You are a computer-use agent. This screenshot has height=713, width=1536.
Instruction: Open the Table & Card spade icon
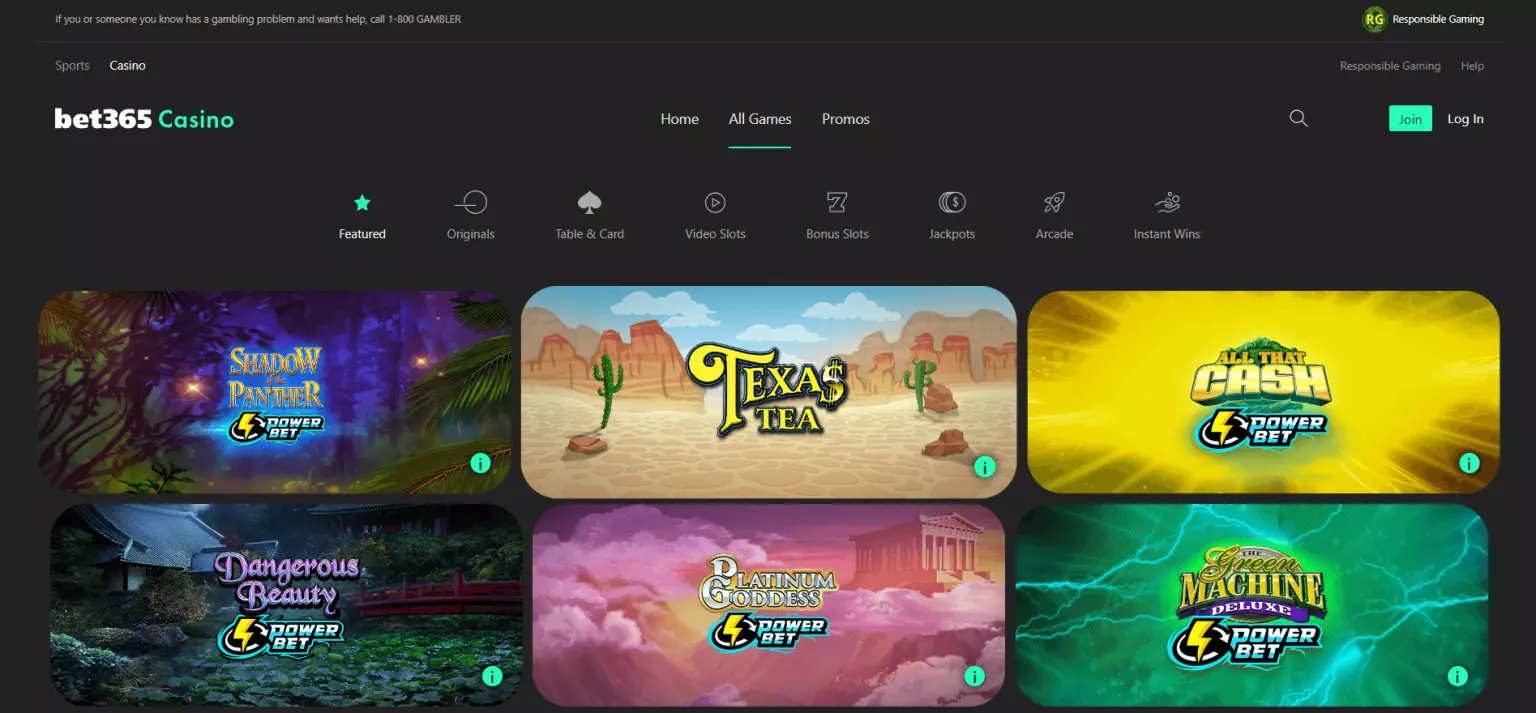coord(589,203)
